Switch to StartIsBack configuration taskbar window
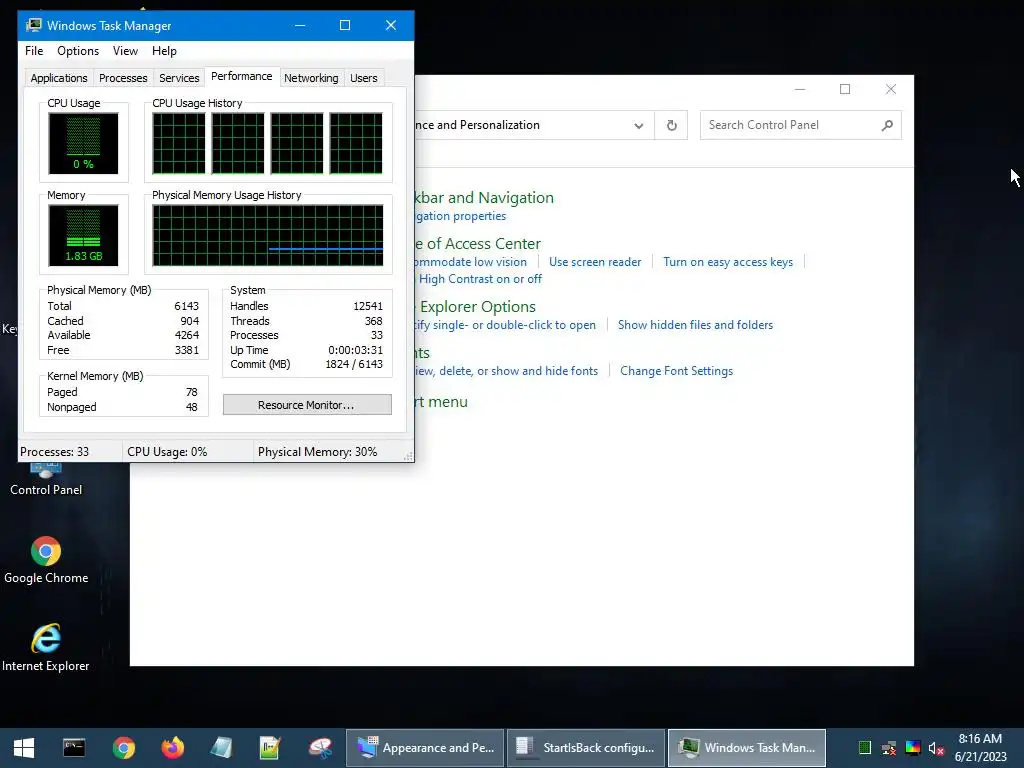This screenshot has width=1024, height=768. [x=586, y=748]
